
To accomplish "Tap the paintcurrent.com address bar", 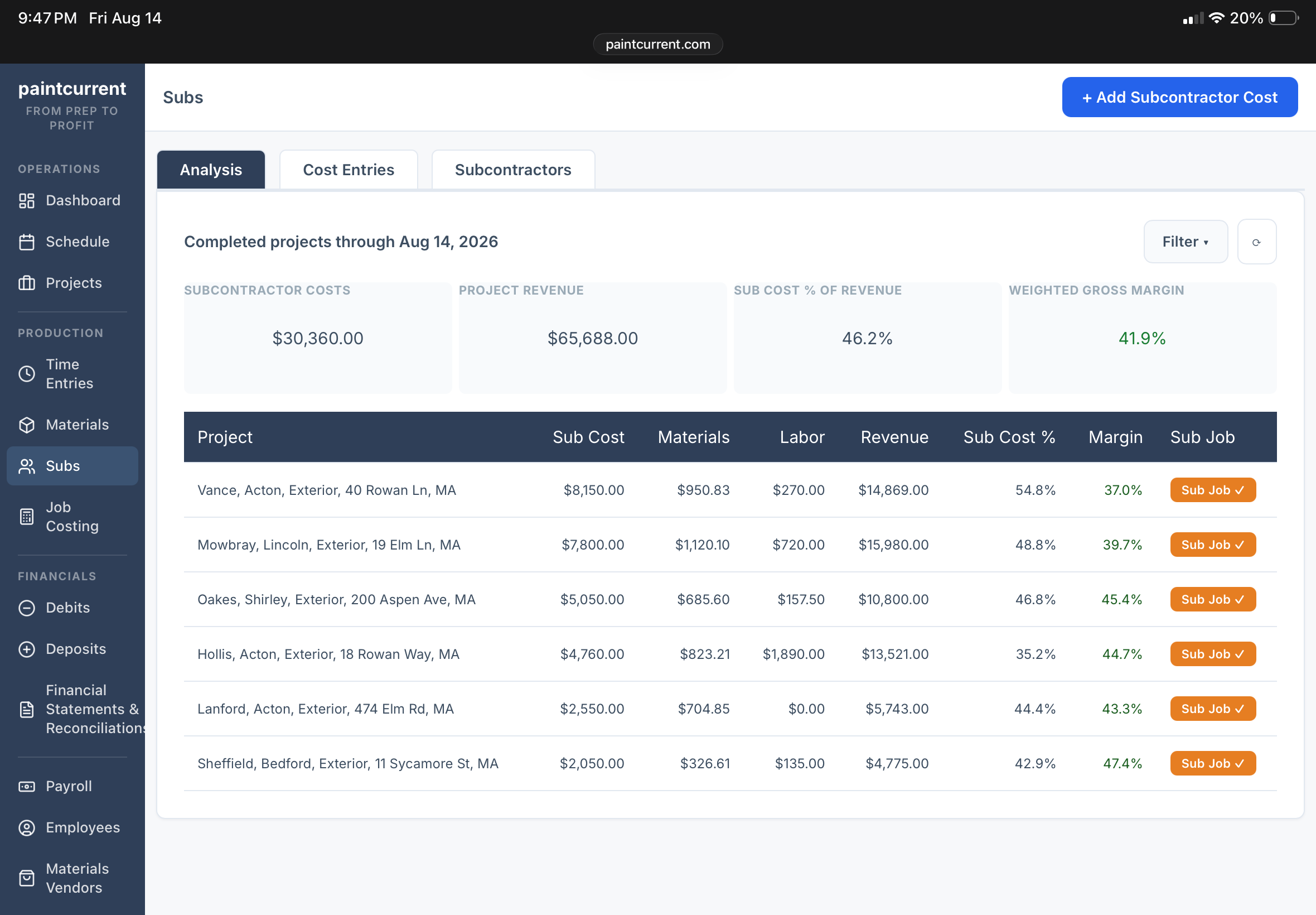I will click(657, 44).
